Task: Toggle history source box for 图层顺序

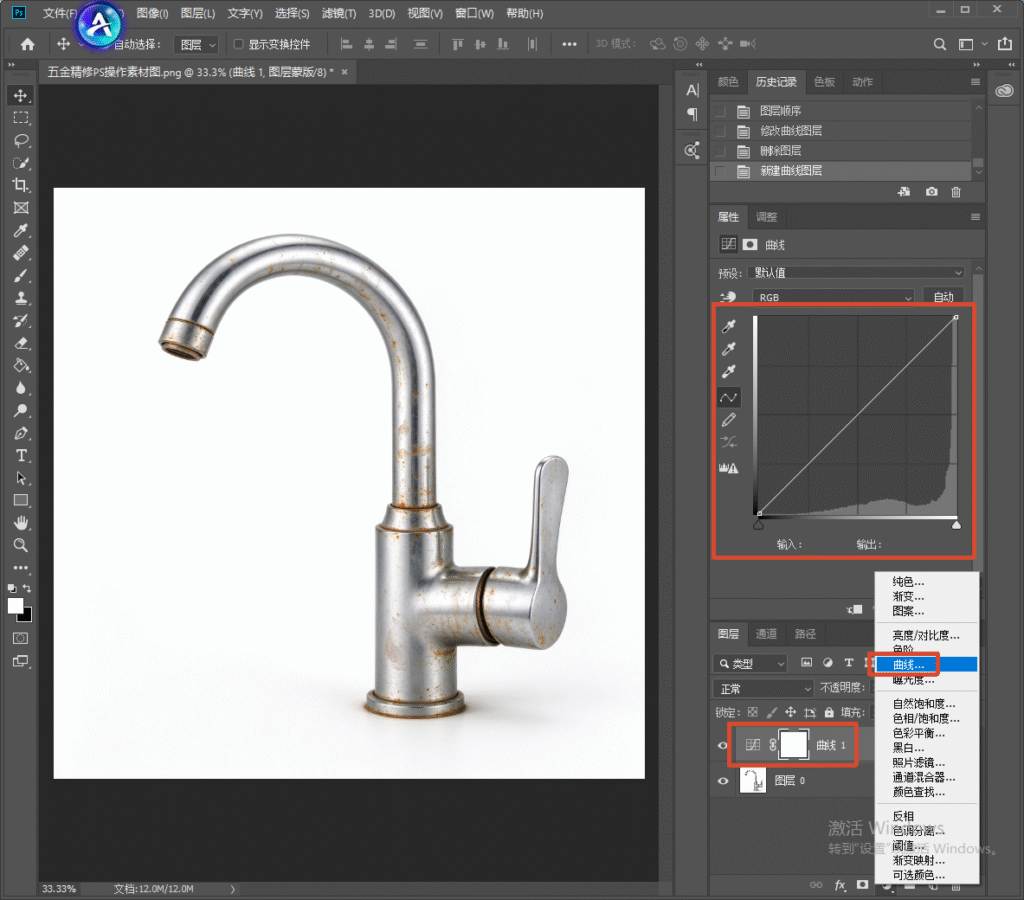Action: (x=720, y=111)
